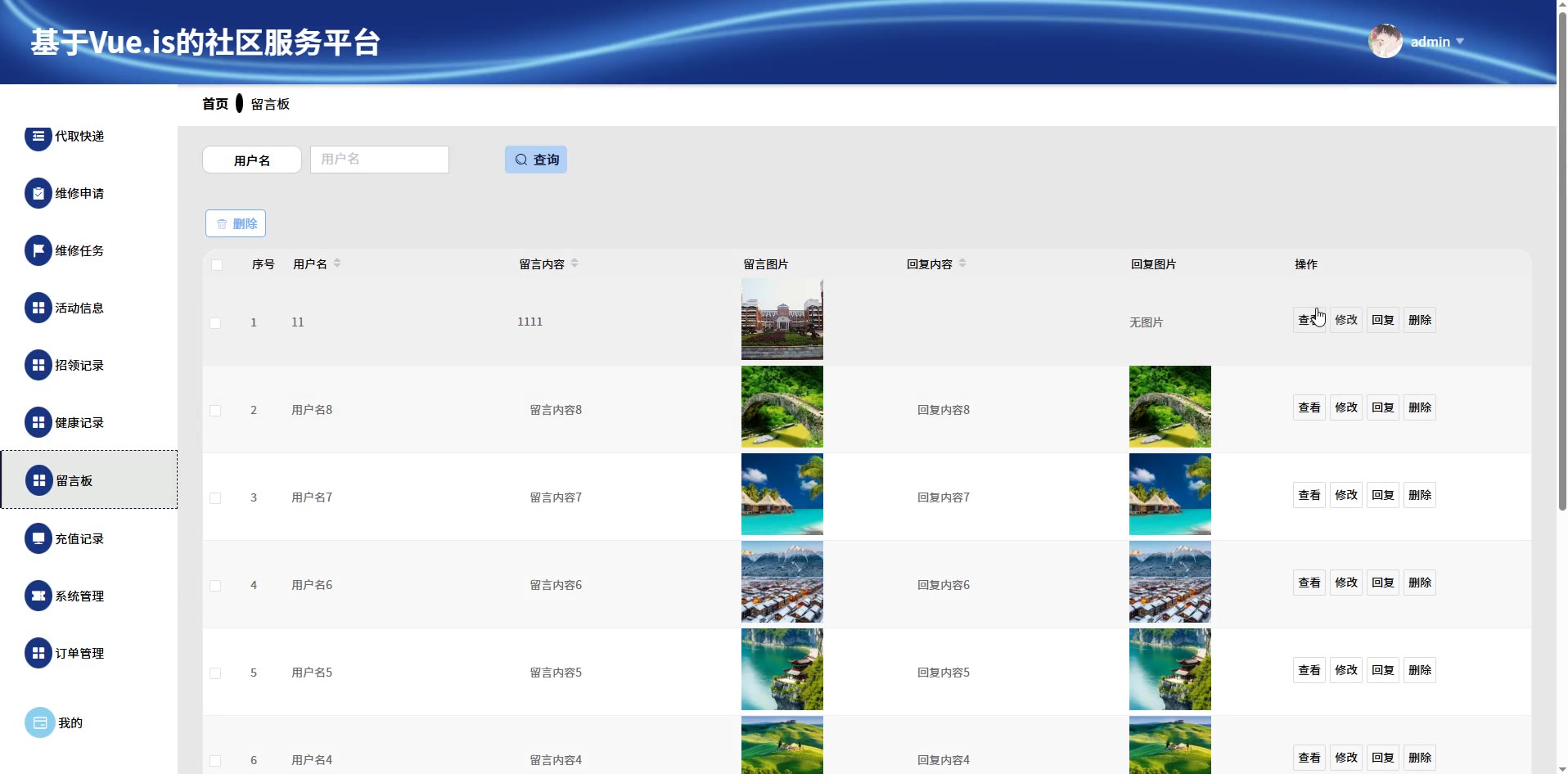Open the 健康记录 menu item
1568x774 pixels.
(79, 423)
